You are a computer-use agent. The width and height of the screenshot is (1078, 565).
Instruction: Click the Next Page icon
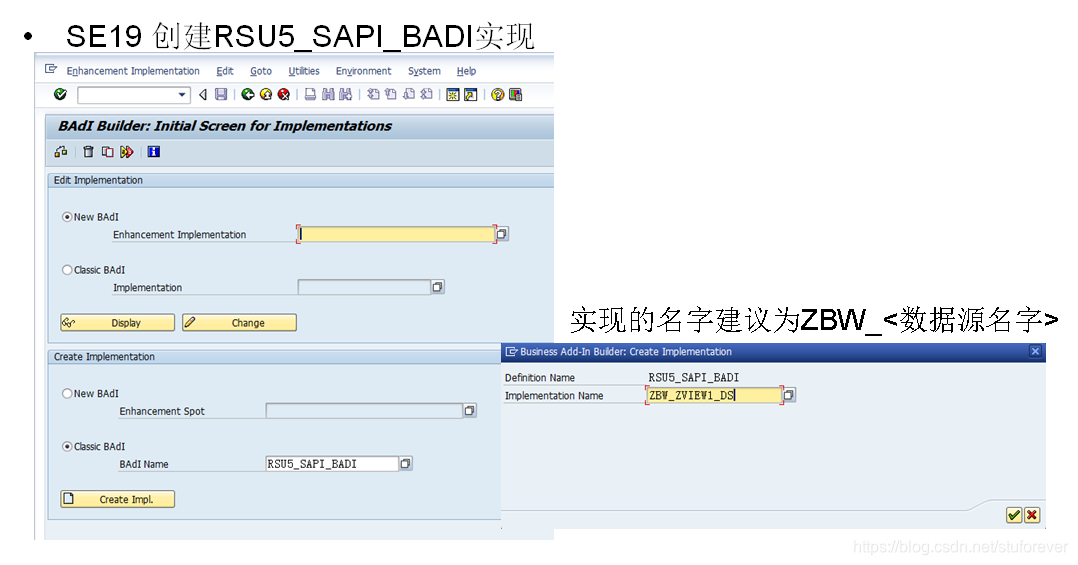[408, 94]
